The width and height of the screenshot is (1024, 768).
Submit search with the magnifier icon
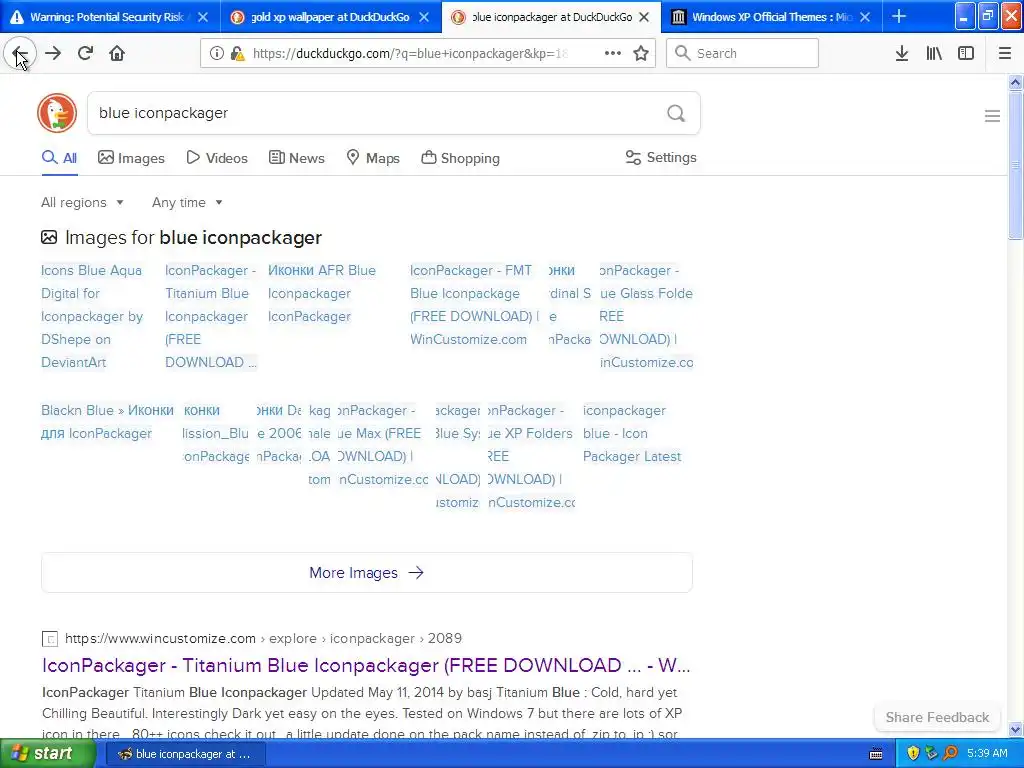(676, 114)
